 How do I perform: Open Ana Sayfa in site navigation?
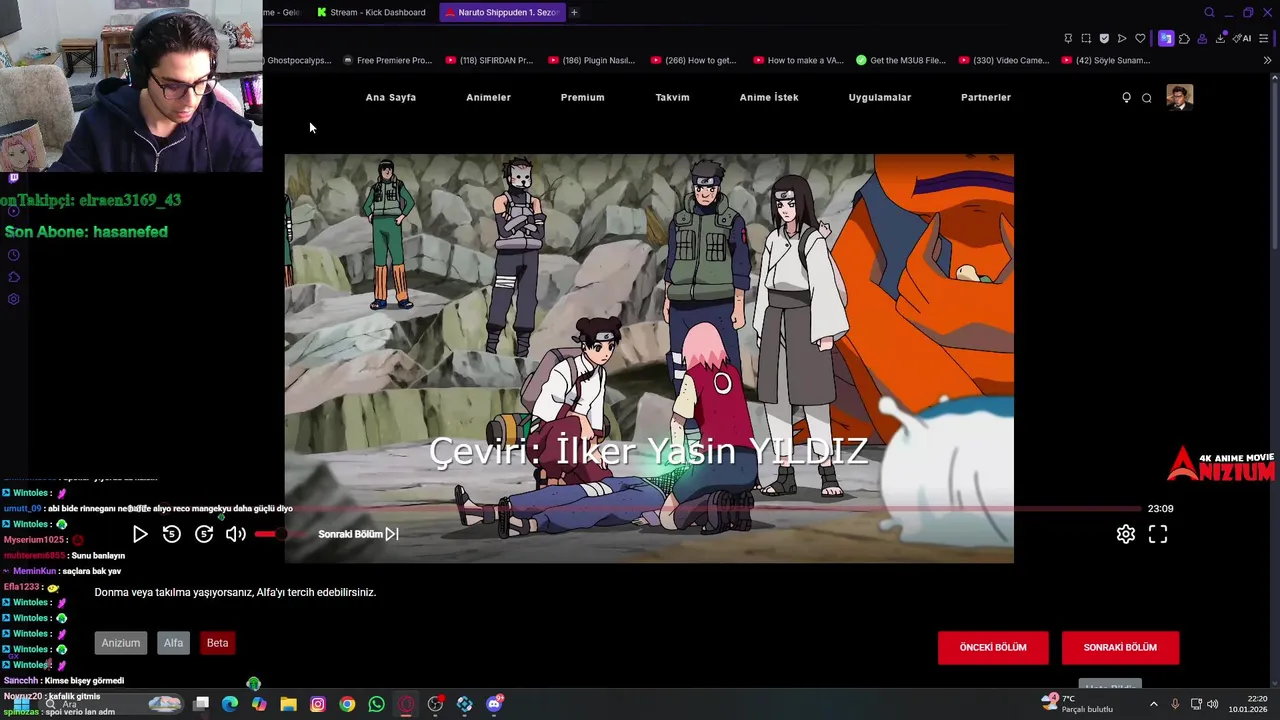tap(391, 97)
